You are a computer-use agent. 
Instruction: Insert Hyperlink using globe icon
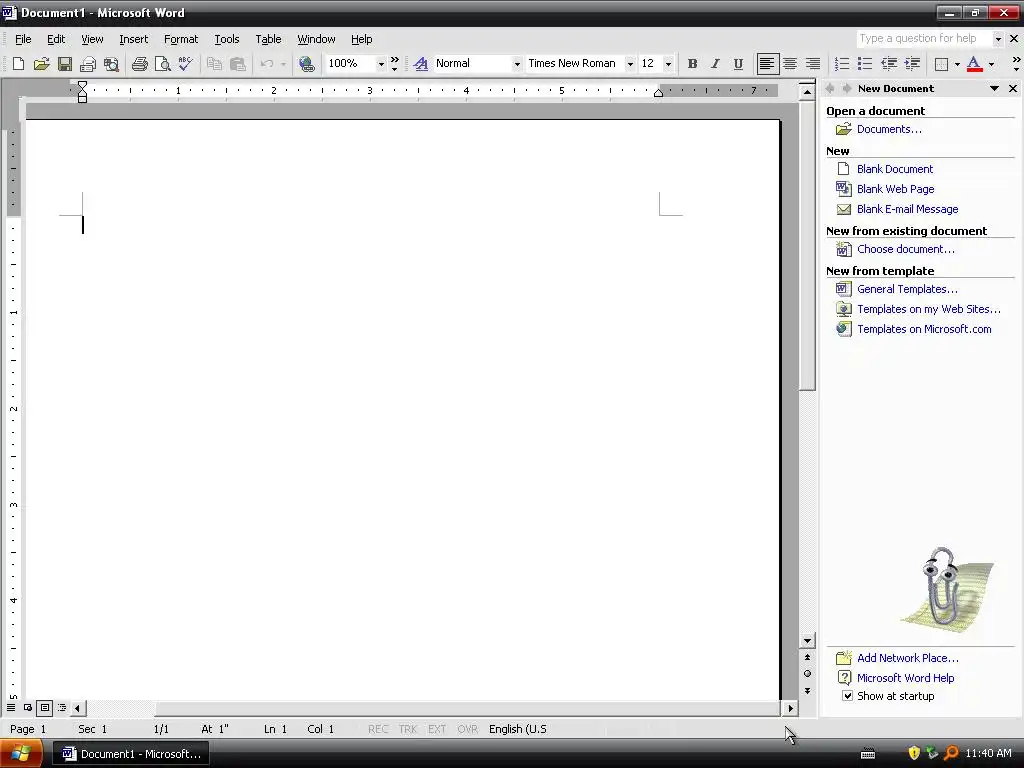[x=306, y=64]
